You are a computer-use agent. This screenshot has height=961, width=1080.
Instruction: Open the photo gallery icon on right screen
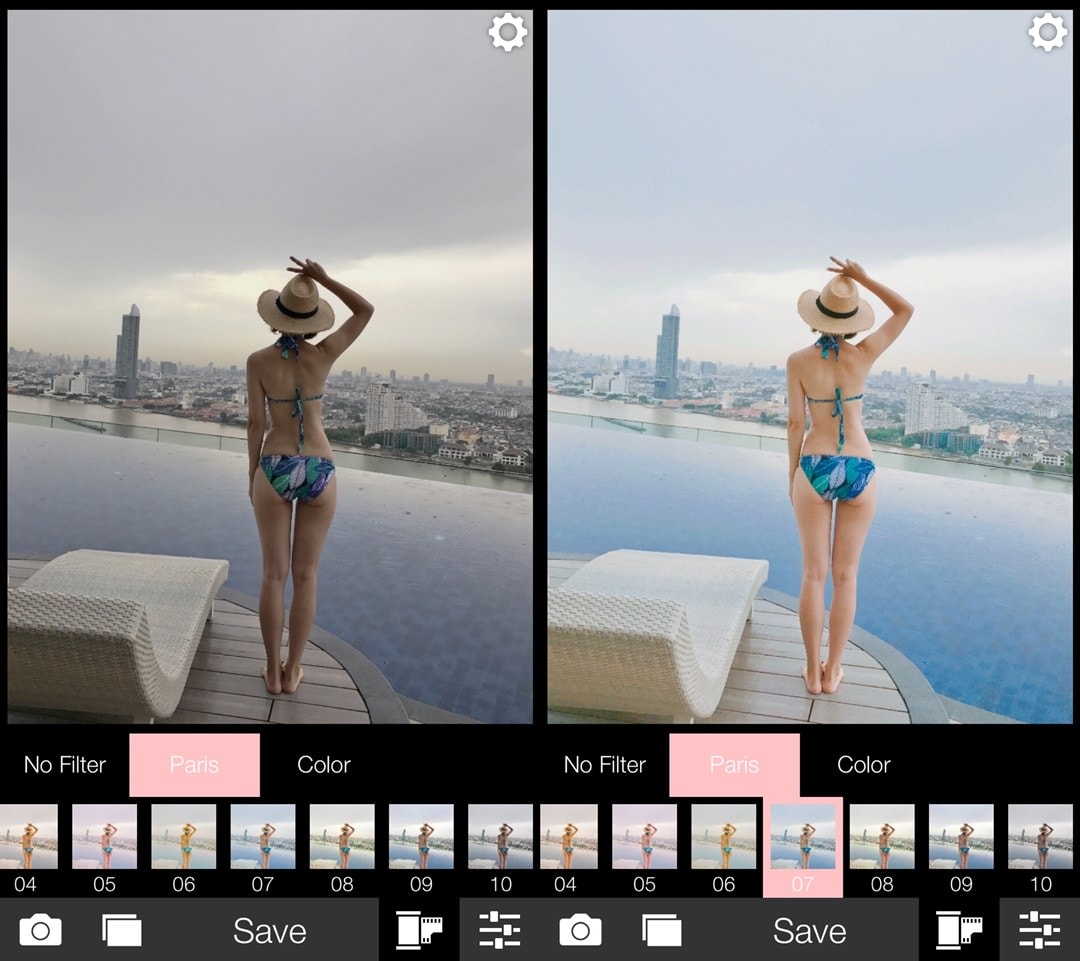point(661,931)
